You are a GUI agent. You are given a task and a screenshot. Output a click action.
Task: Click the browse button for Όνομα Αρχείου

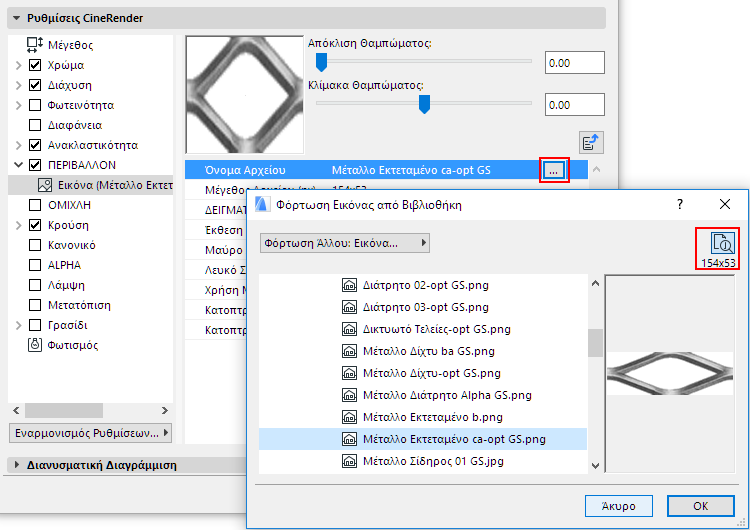(x=553, y=170)
